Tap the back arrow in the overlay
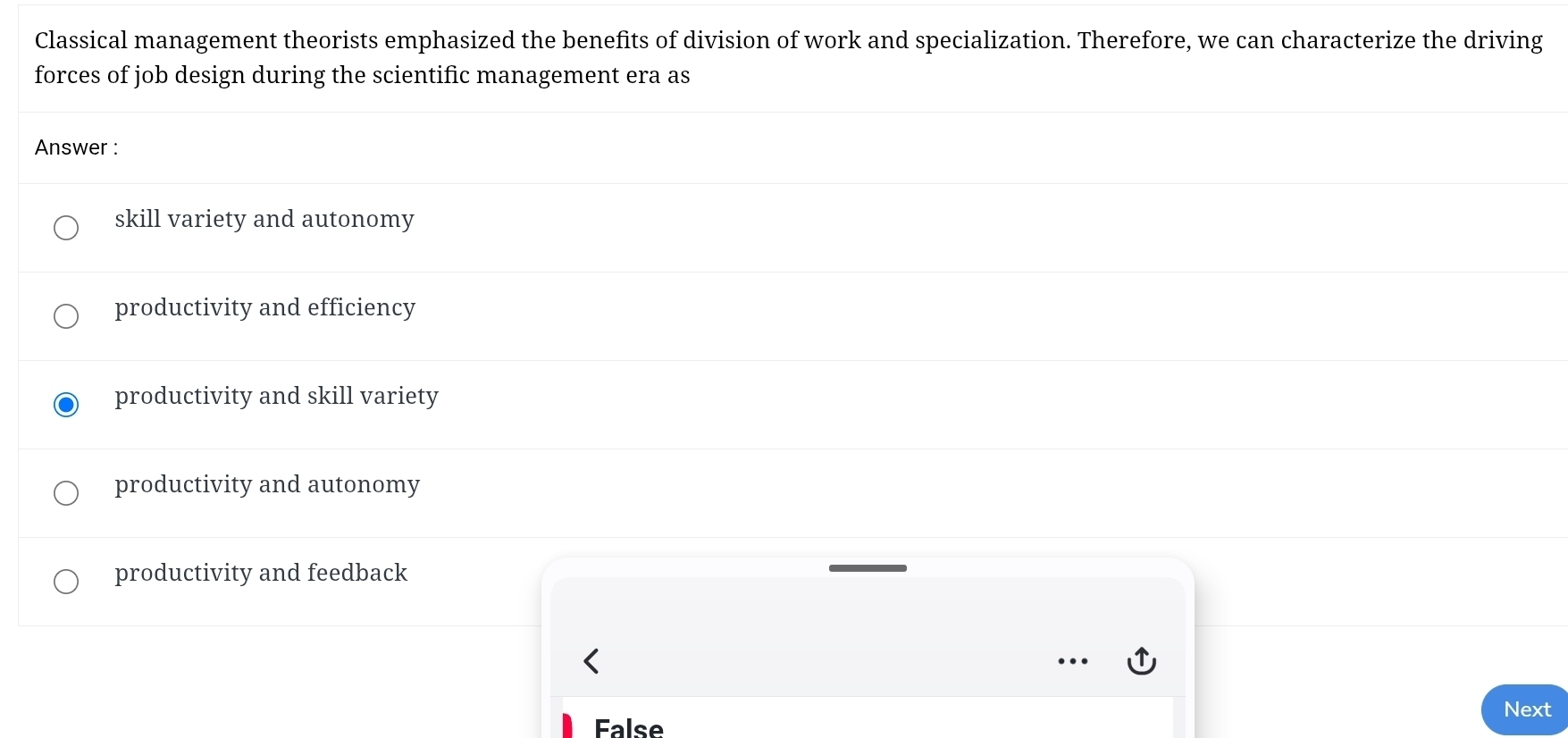The height and width of the screenshot is (738, 1568). tap(591, 661)
